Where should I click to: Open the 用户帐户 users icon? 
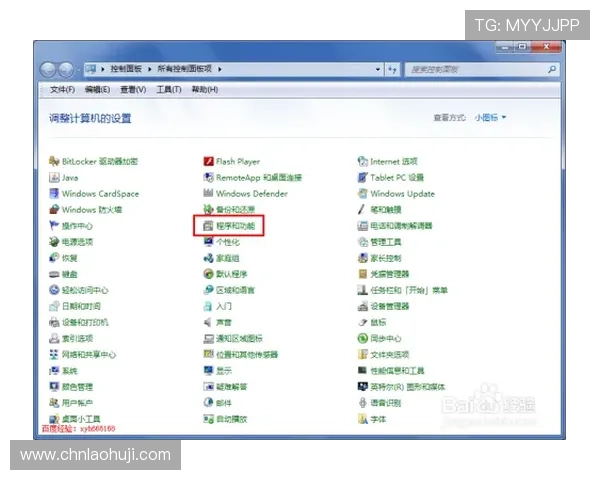coord(54,403)
